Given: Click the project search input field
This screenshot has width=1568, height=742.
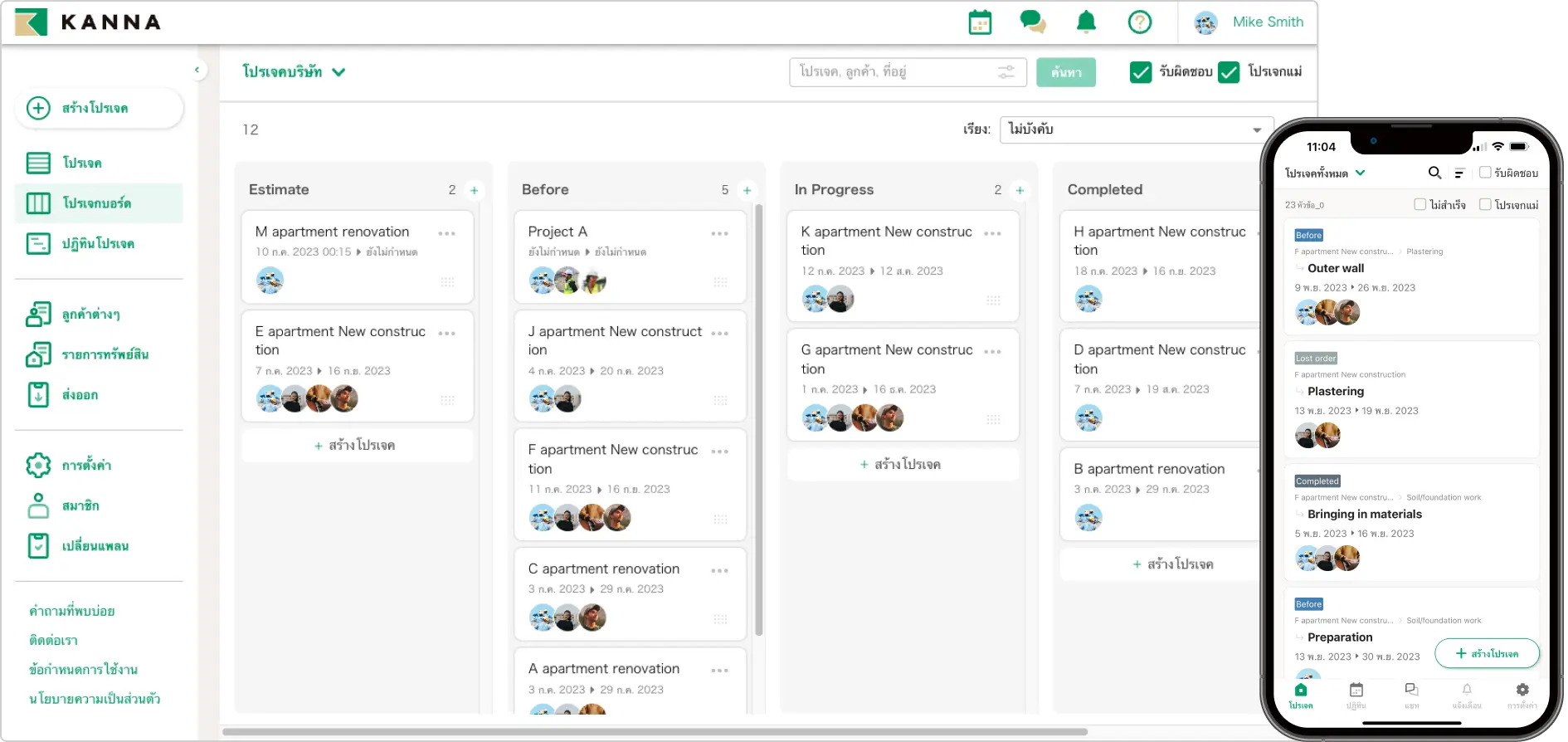Looking at the screenshot, I should (x=892, y=72).
